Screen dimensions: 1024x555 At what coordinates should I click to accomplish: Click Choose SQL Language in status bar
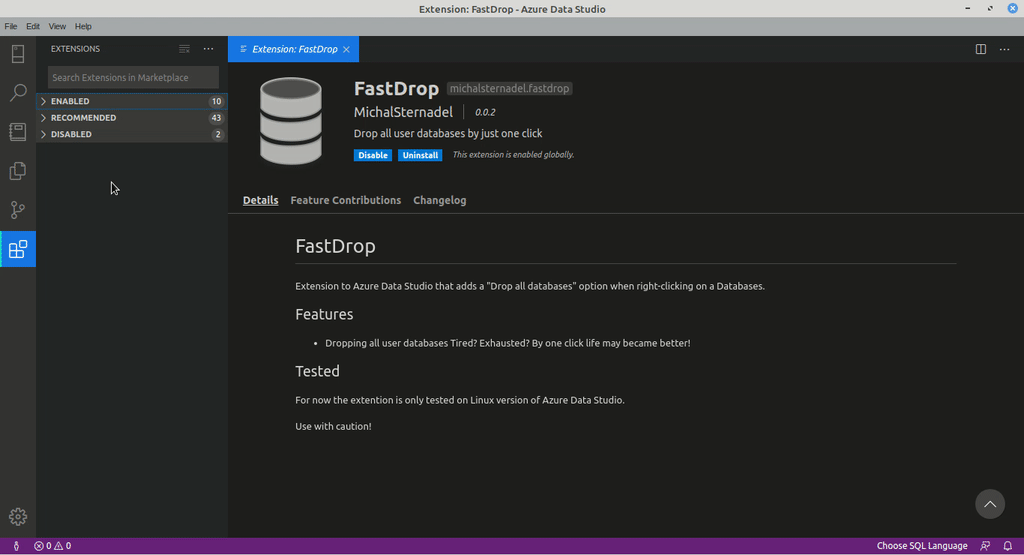click(921, 546)
